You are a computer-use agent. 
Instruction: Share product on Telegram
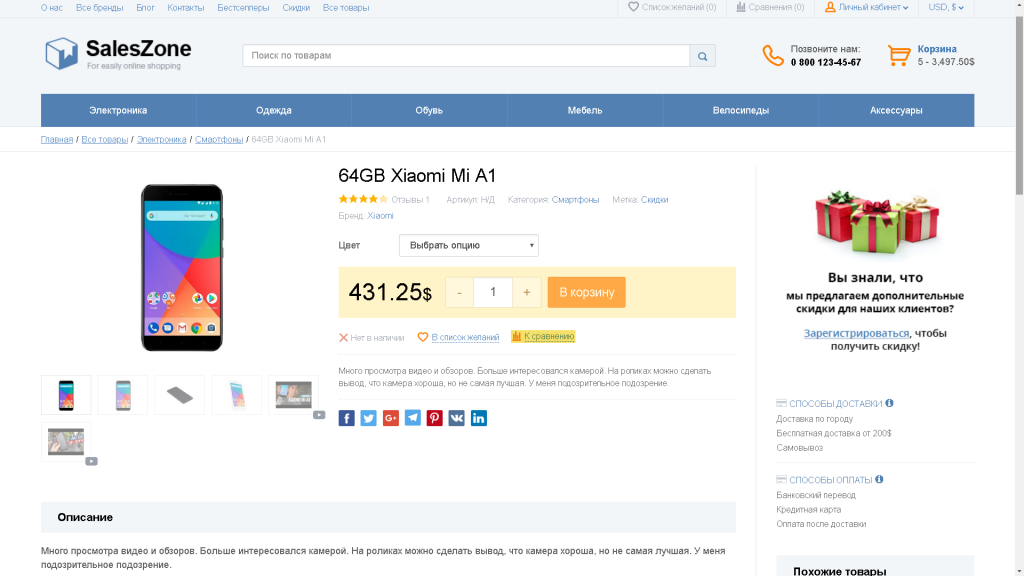pos(413,418)
